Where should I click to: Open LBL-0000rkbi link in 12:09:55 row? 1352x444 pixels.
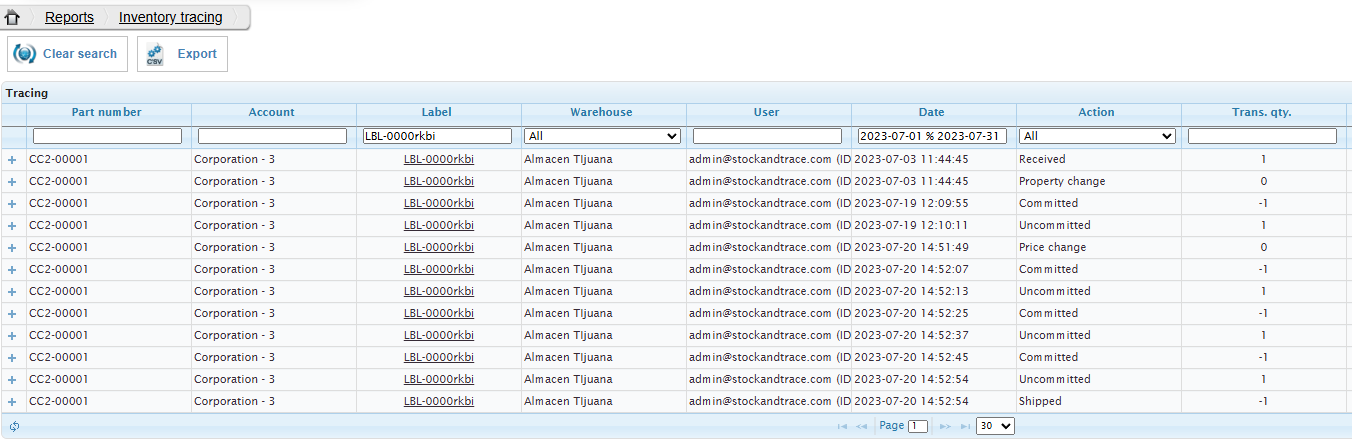(439, 203)
